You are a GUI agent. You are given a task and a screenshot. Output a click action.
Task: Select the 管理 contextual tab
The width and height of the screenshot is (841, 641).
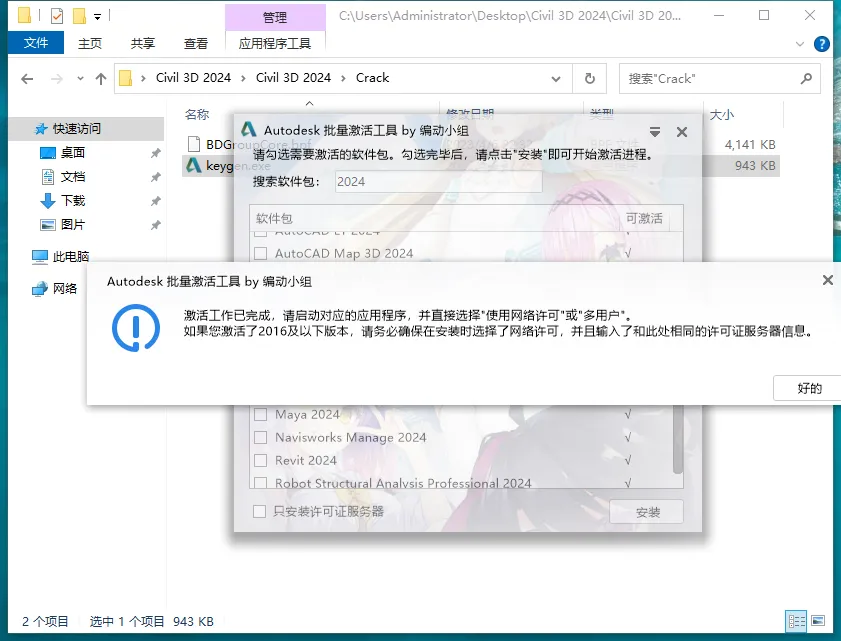pos(275,18)
